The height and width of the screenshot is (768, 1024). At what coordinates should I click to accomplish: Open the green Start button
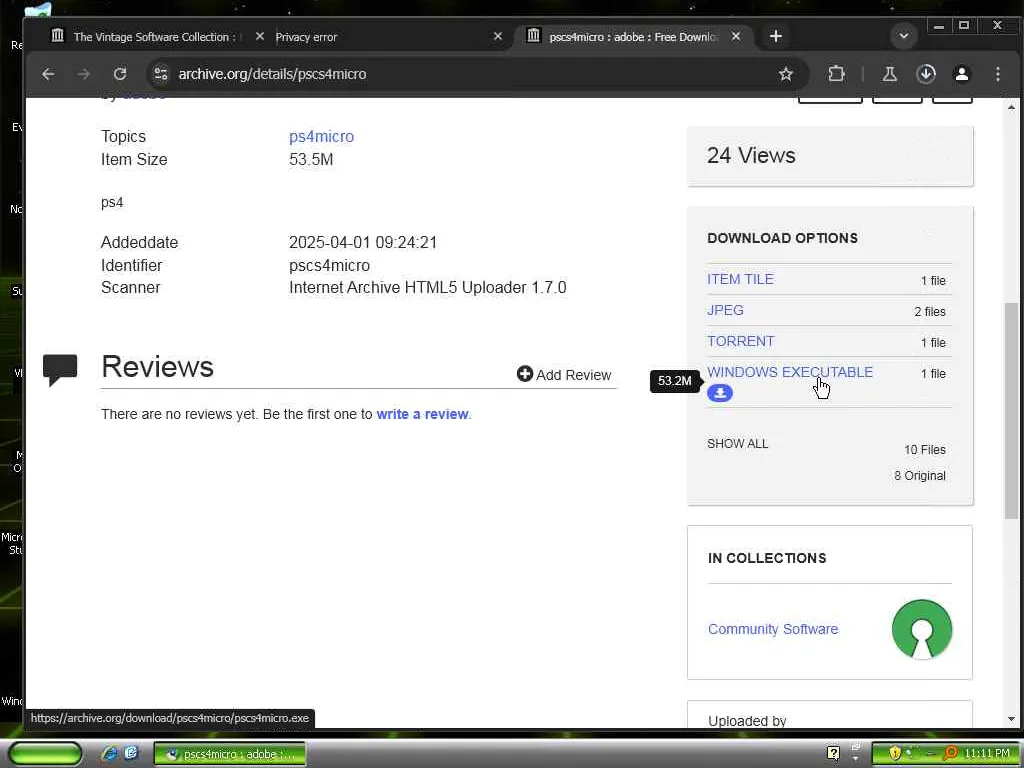coord(45,754)
